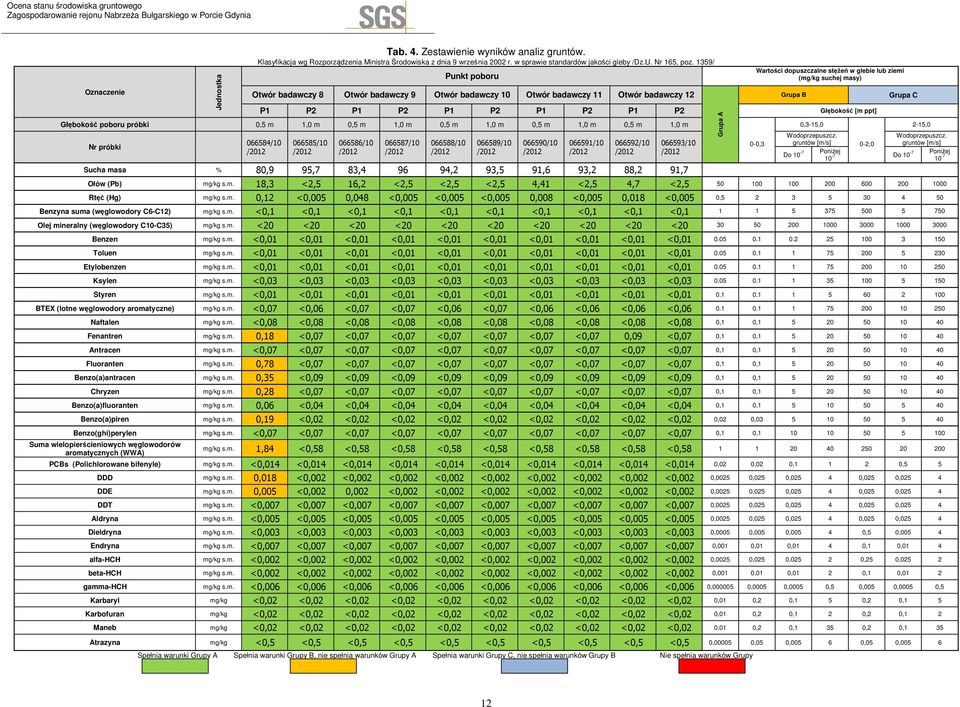
Task: Click the 'Oznaczenie' header cell
Action: click(x=105, y=92)
